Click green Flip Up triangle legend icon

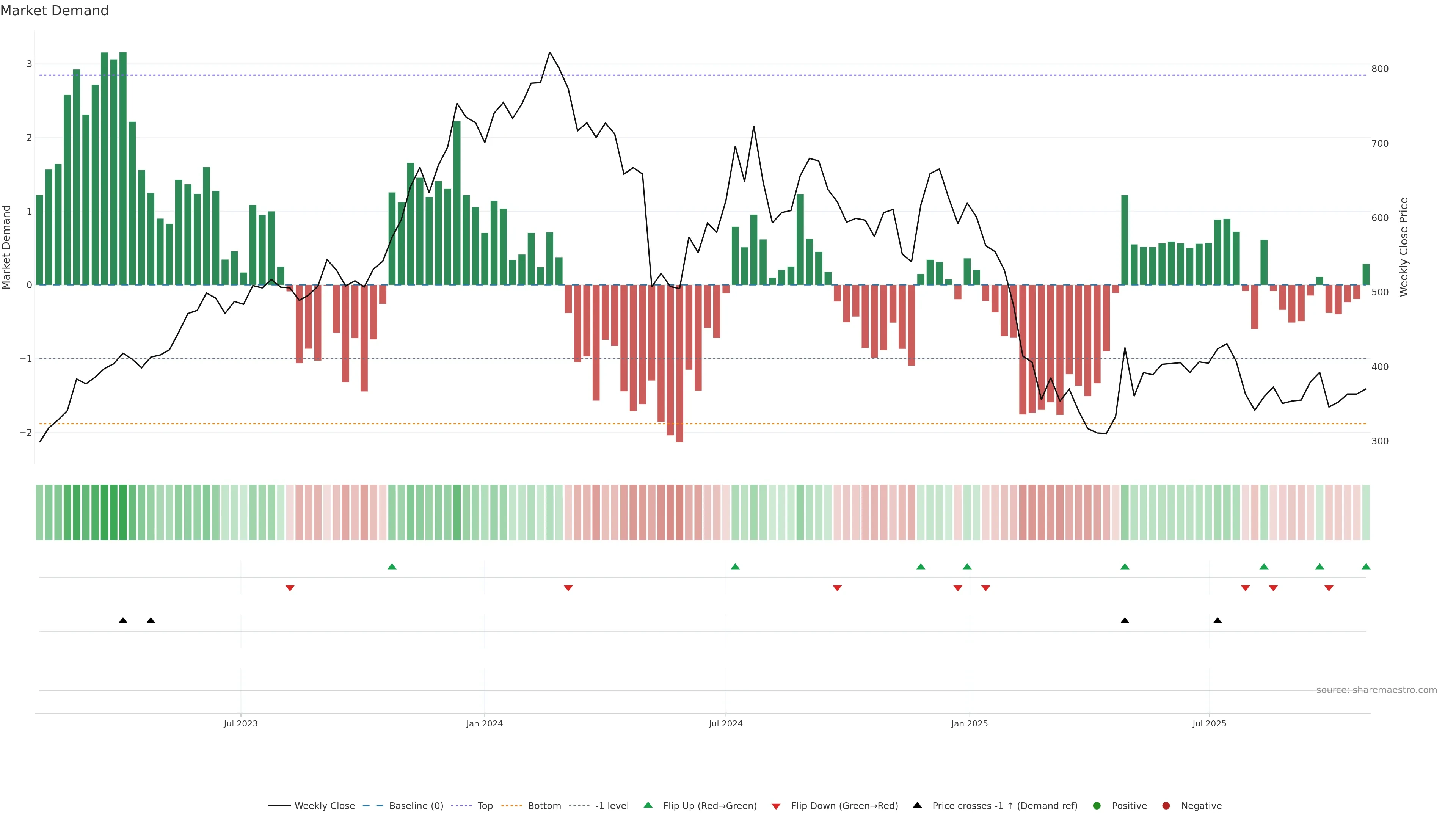tap(648, 805)
